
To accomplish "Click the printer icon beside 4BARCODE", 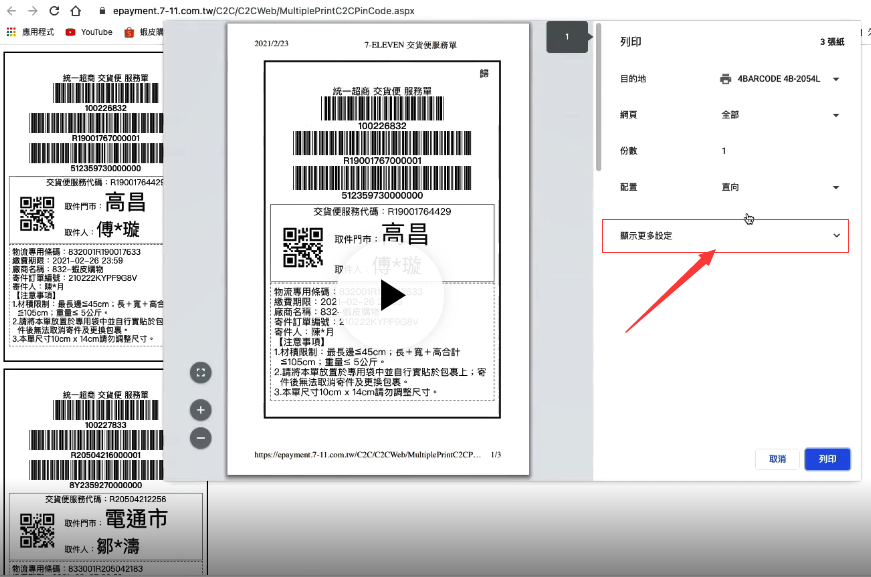I will 725,79.
